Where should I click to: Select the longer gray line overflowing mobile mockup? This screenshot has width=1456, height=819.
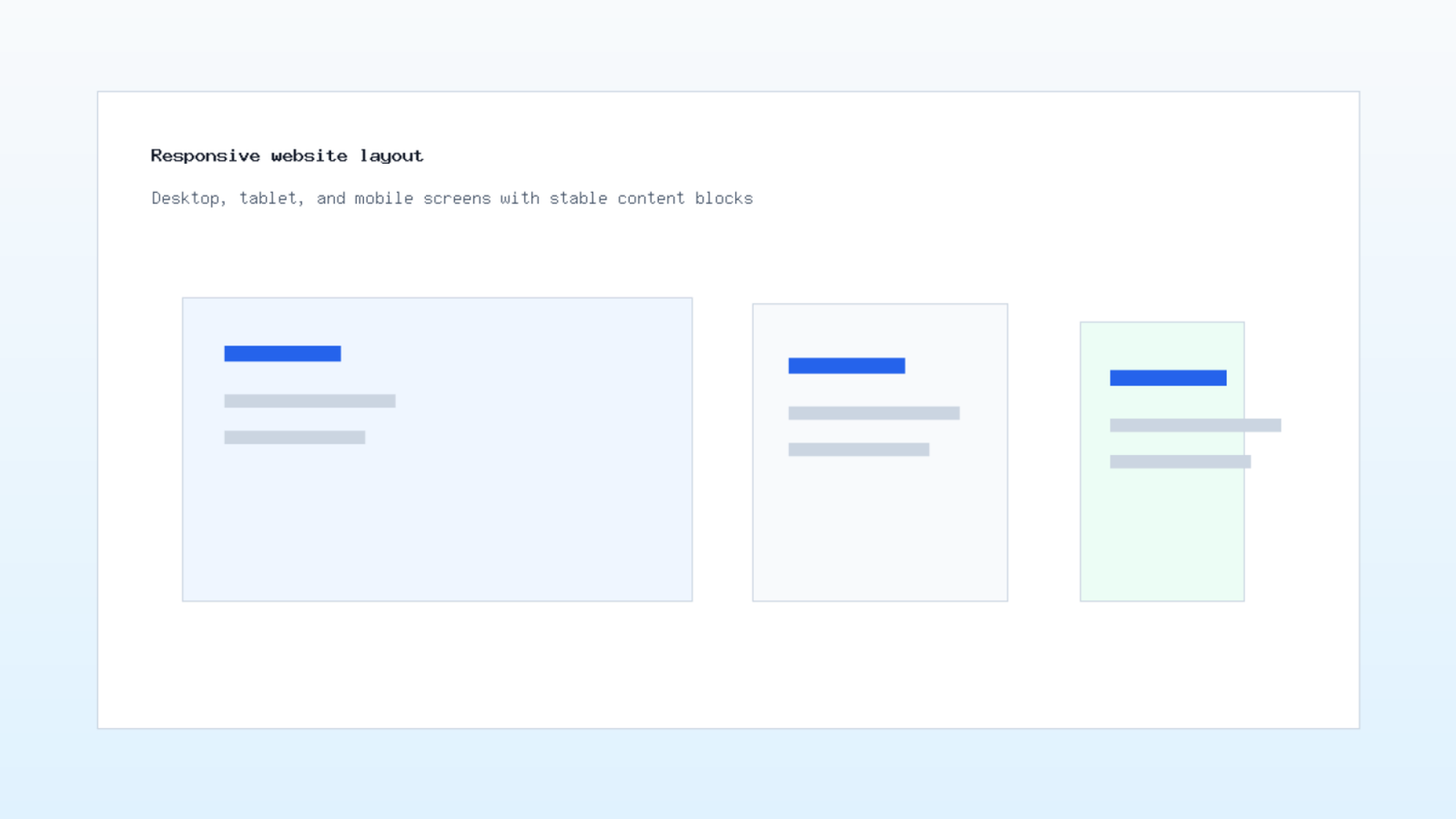coord(1195,425)
